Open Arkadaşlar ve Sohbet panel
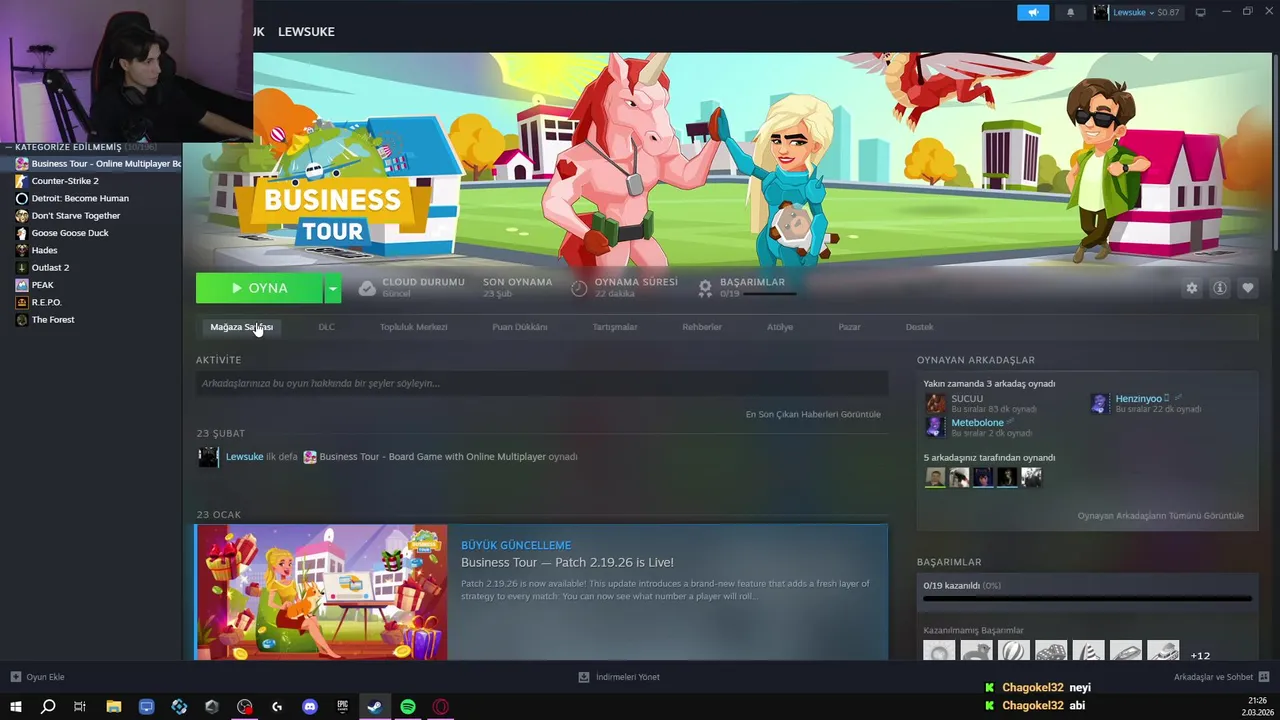This screenshot has height=720, width=1280. pyautogui.click(x=1222, y=677)
